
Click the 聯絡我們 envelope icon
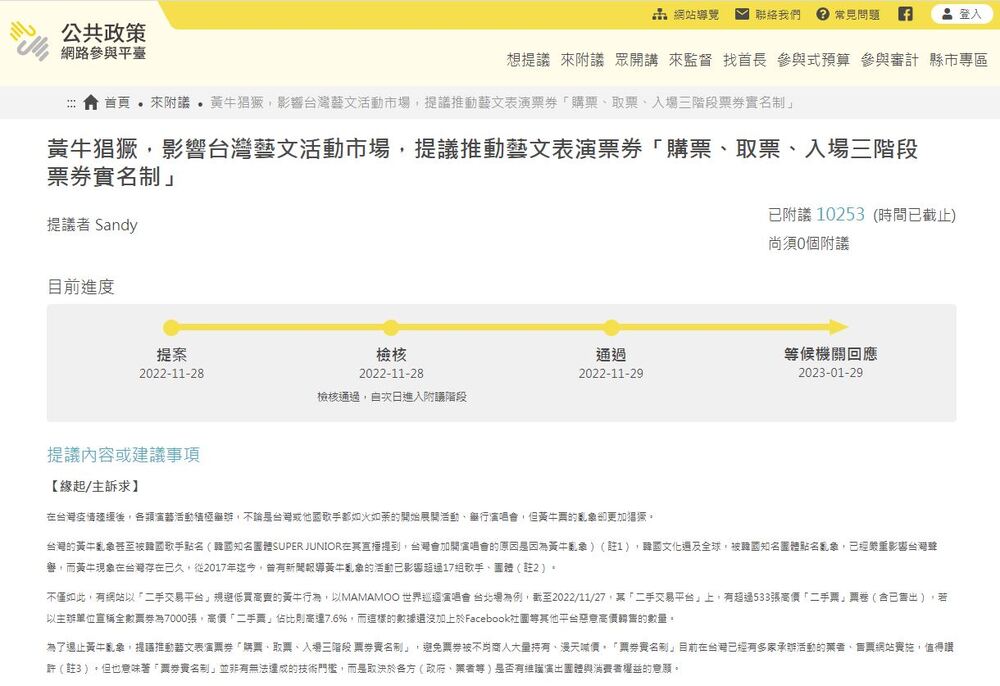tap(742, 14)
